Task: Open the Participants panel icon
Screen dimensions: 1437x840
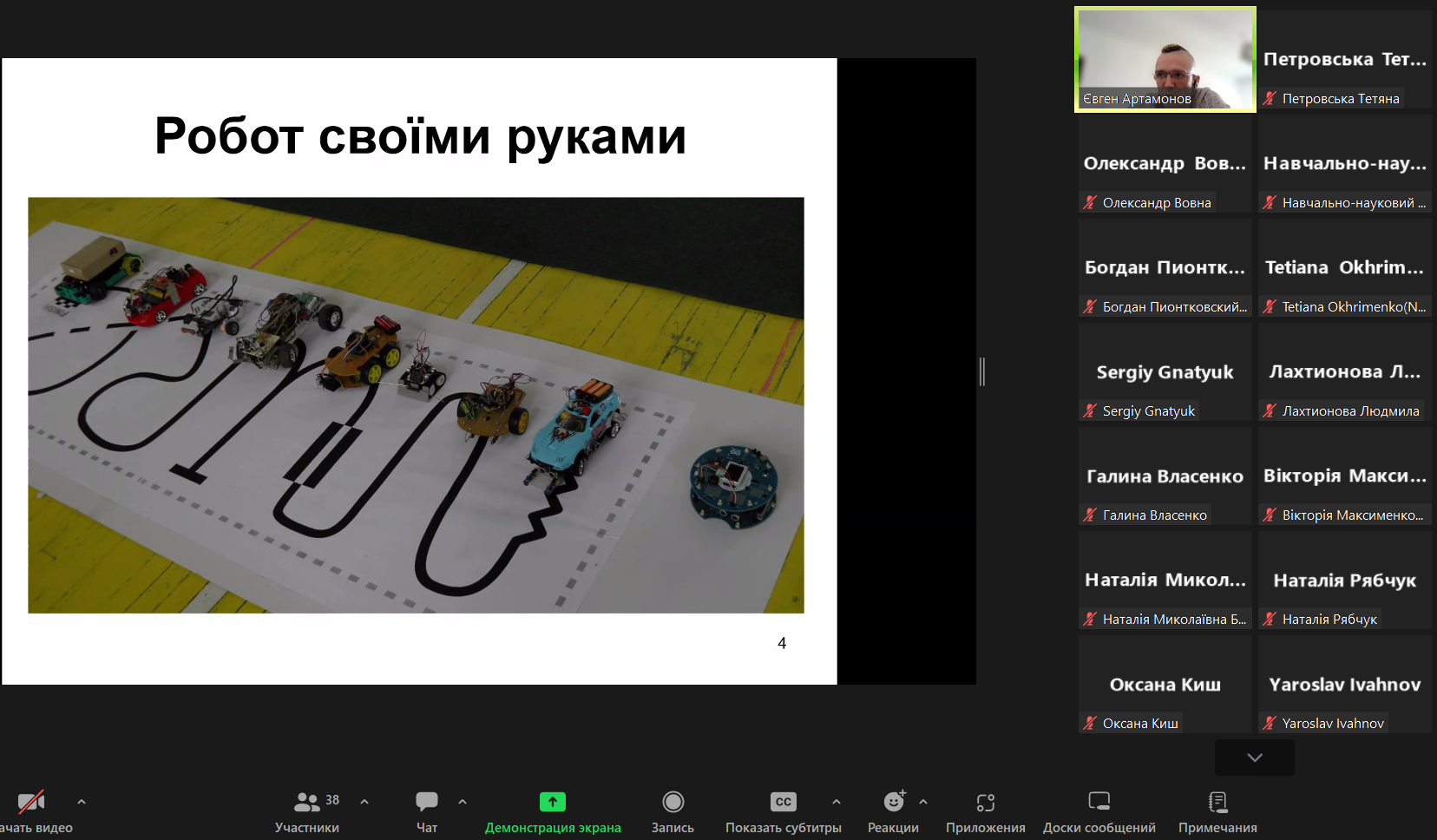Action: tap(307, 802)
